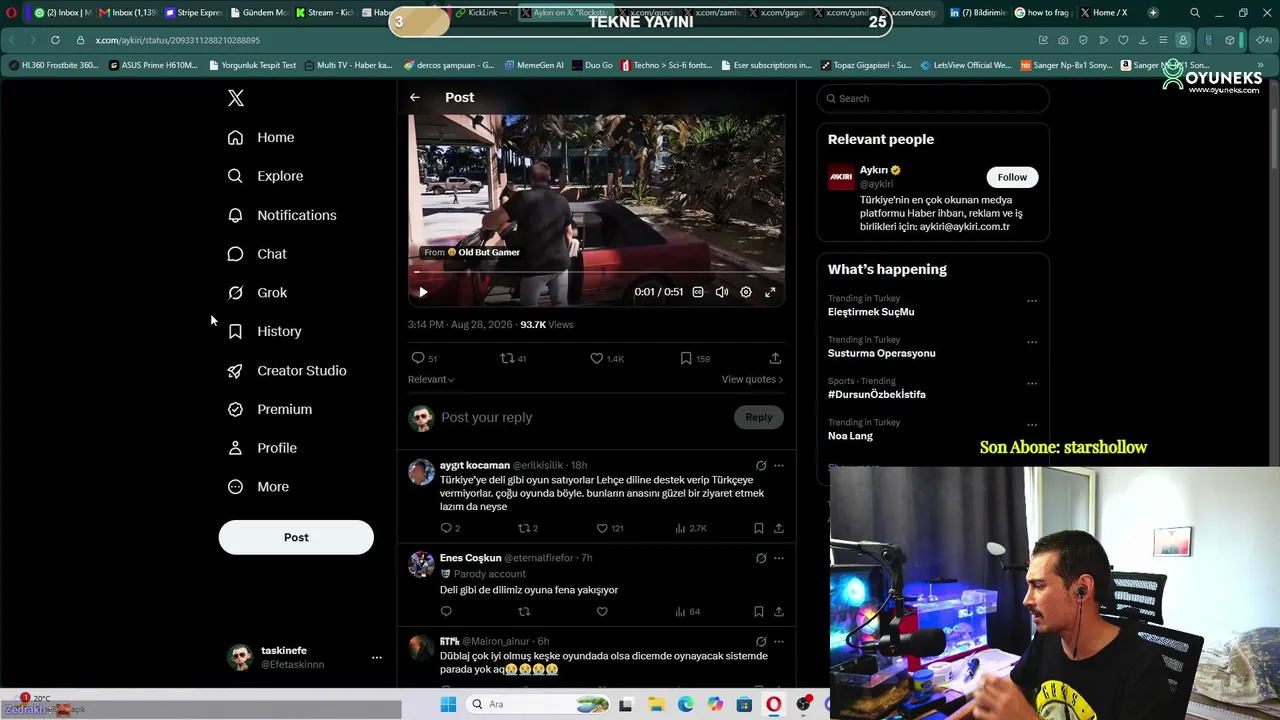The image size is (1280, 720).
Task: Follow the Aykırı account
Action: pos(1012,177)
